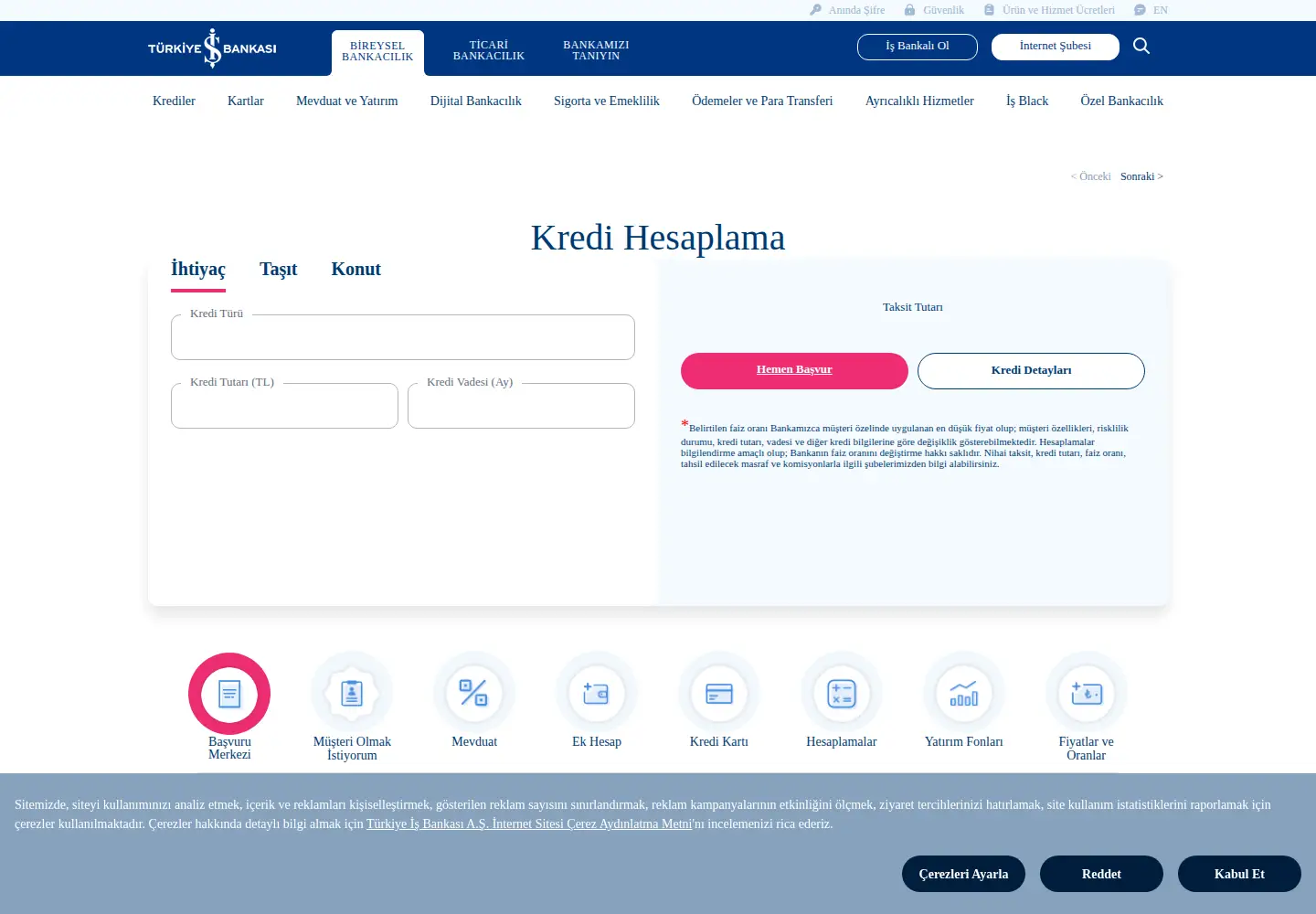1316x914 pixels.
Task: Open Fiyatlar ve Oranlar icon
Action: click(x=1087, y=694)
